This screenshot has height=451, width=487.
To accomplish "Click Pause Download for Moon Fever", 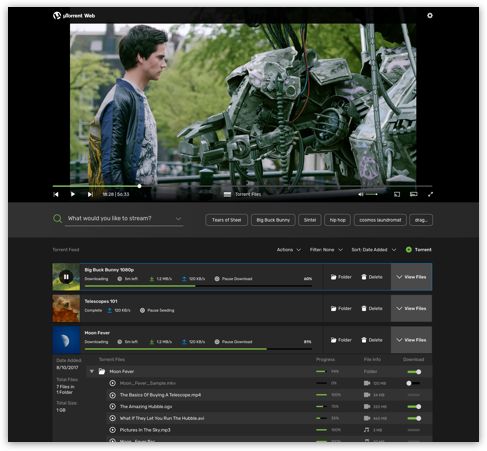I will 233,342.
